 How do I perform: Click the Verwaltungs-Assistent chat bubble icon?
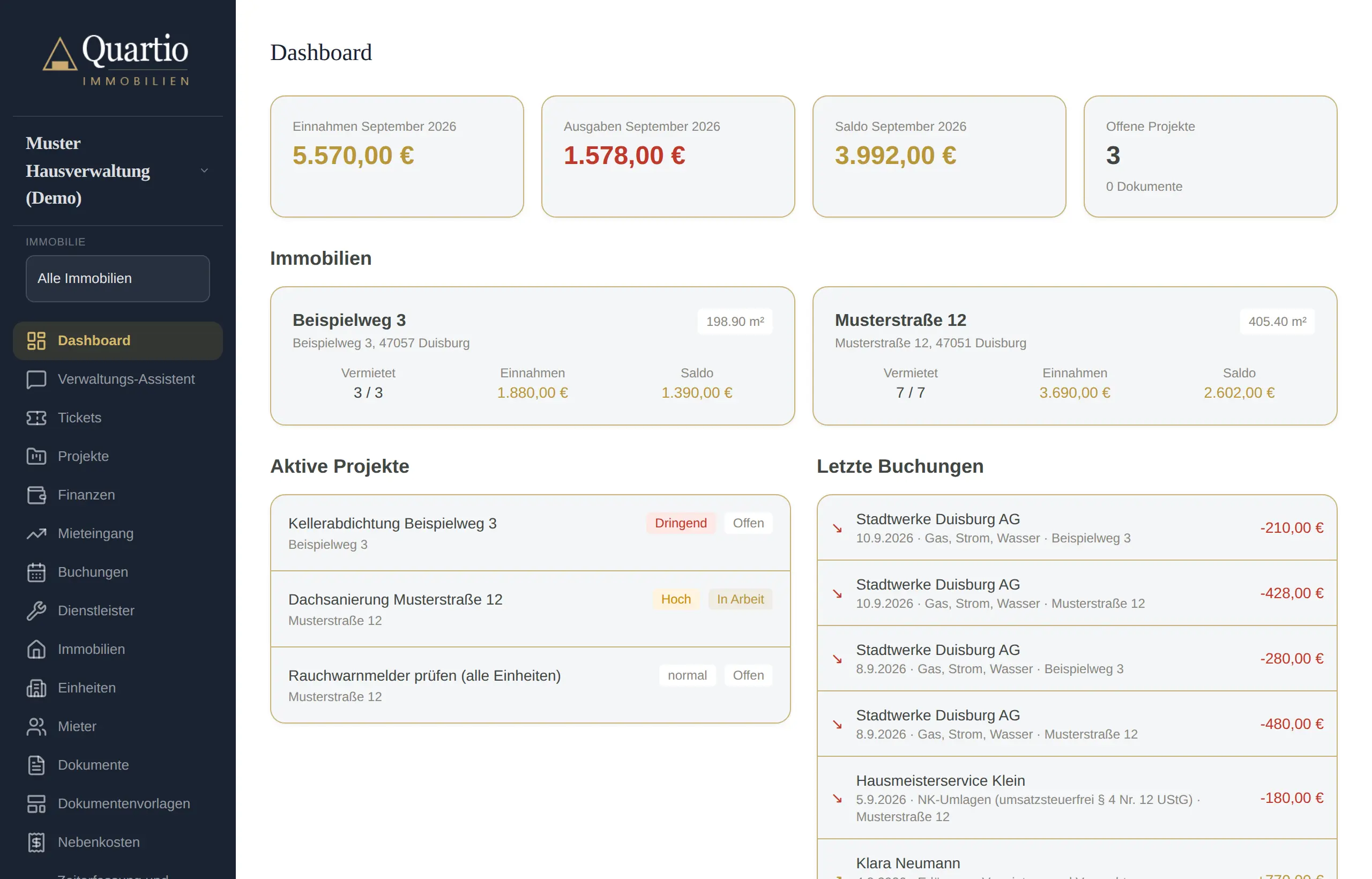point(36,379)
